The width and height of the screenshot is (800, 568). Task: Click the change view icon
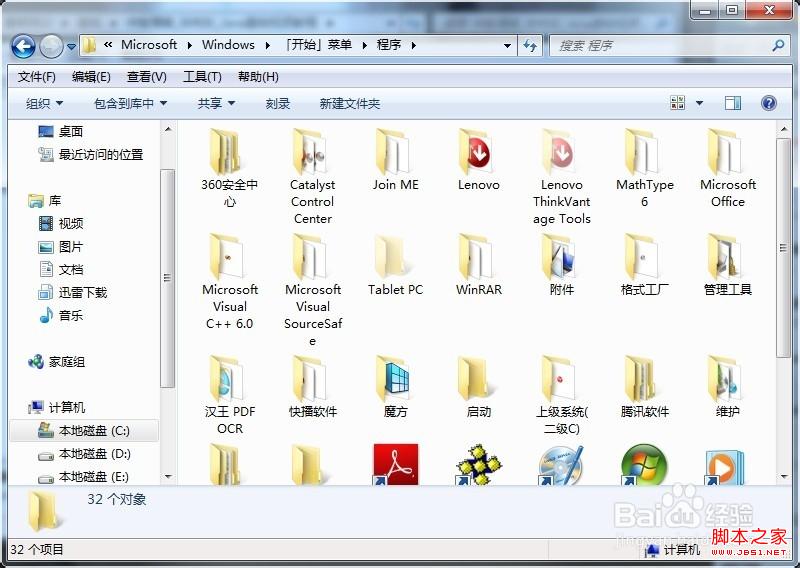tap(678, 103)
